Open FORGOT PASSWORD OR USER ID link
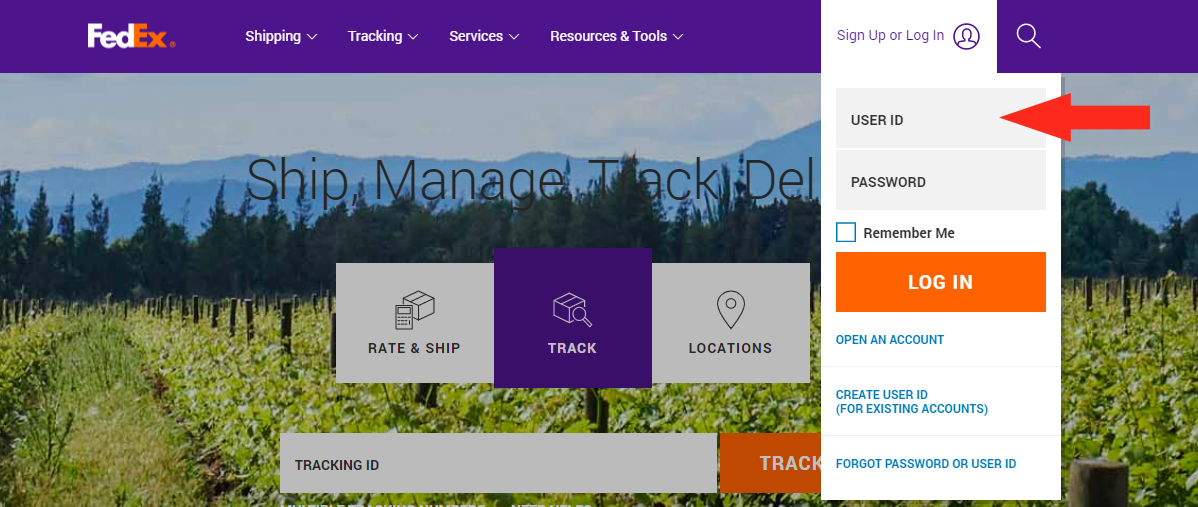1198x507 pixels. click(926, 463)
